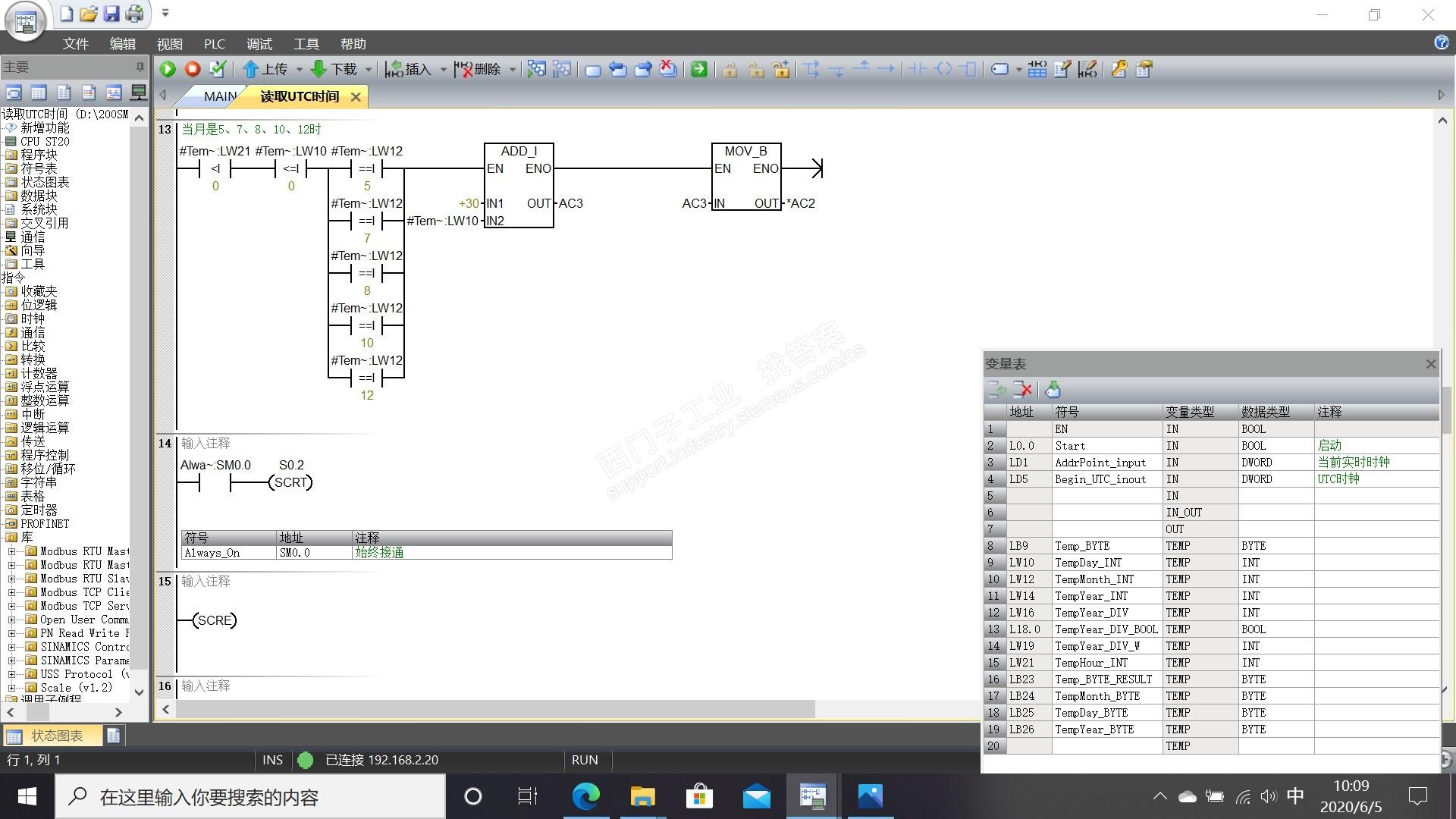Click the insert box toolbar icon
Viewport: 1456px width, 819px height.
[968, 69]
